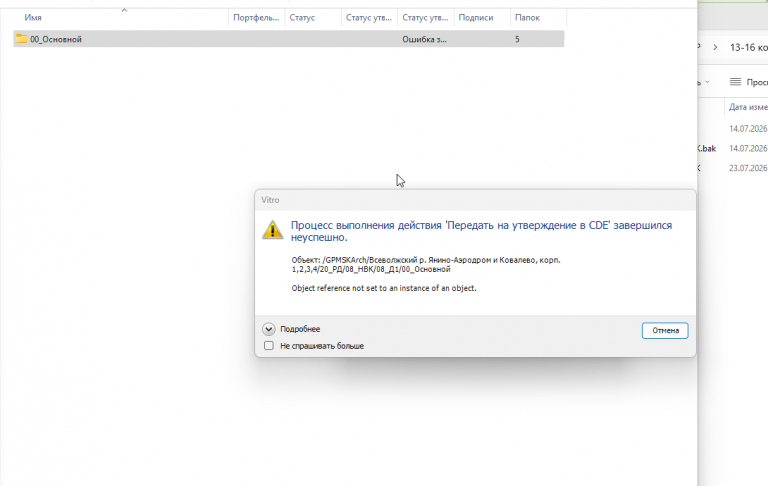The image size is (768, 486).
Task: Click the Папок column header
Action: point(528,18)
